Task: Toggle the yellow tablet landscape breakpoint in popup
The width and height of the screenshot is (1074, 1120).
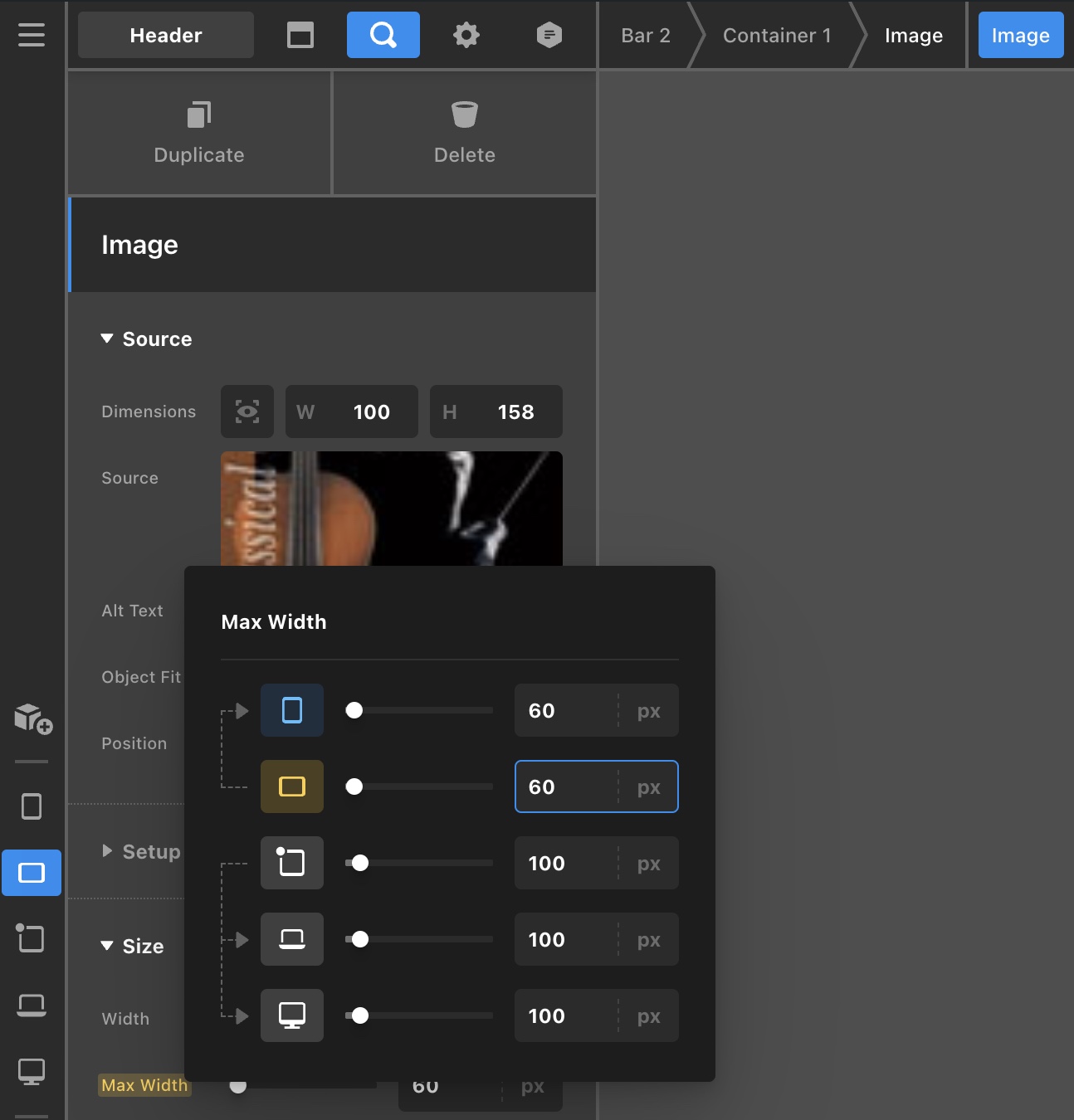Action: point(292,786)
